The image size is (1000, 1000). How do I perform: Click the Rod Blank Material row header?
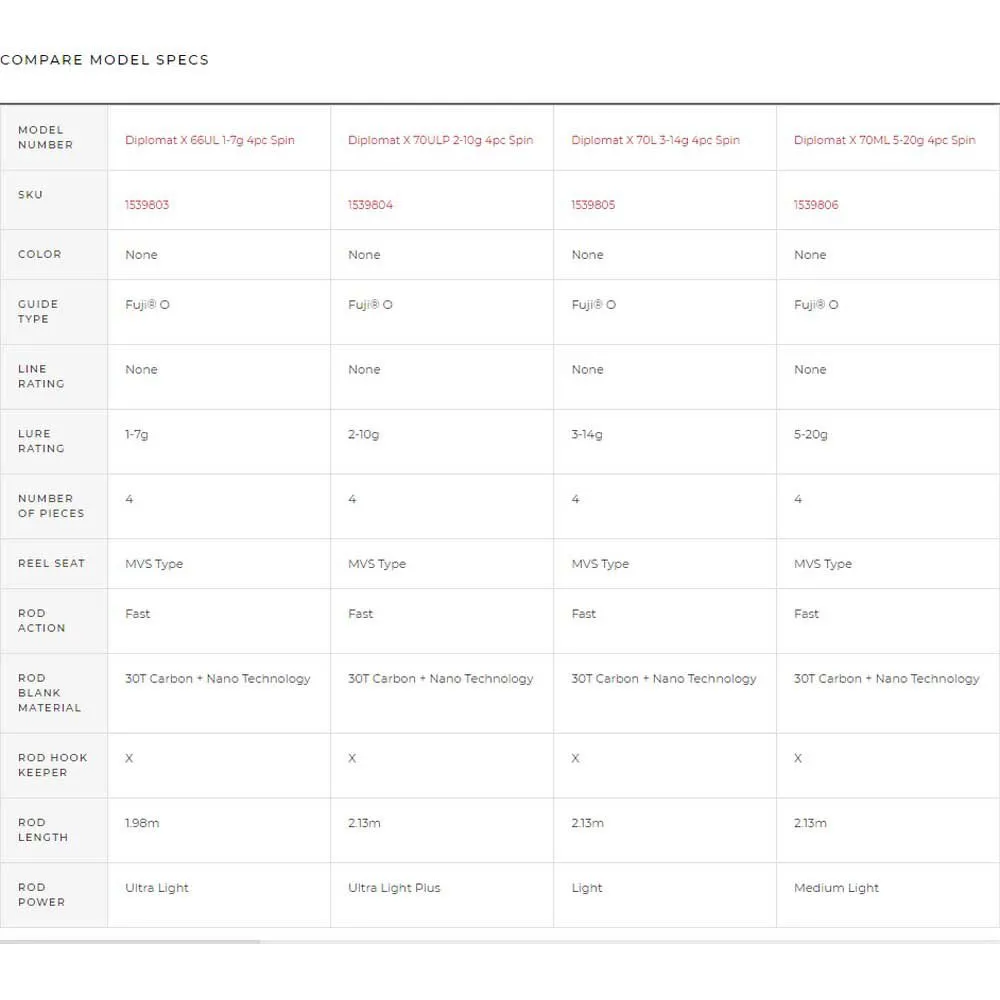(x=49, y=693)
